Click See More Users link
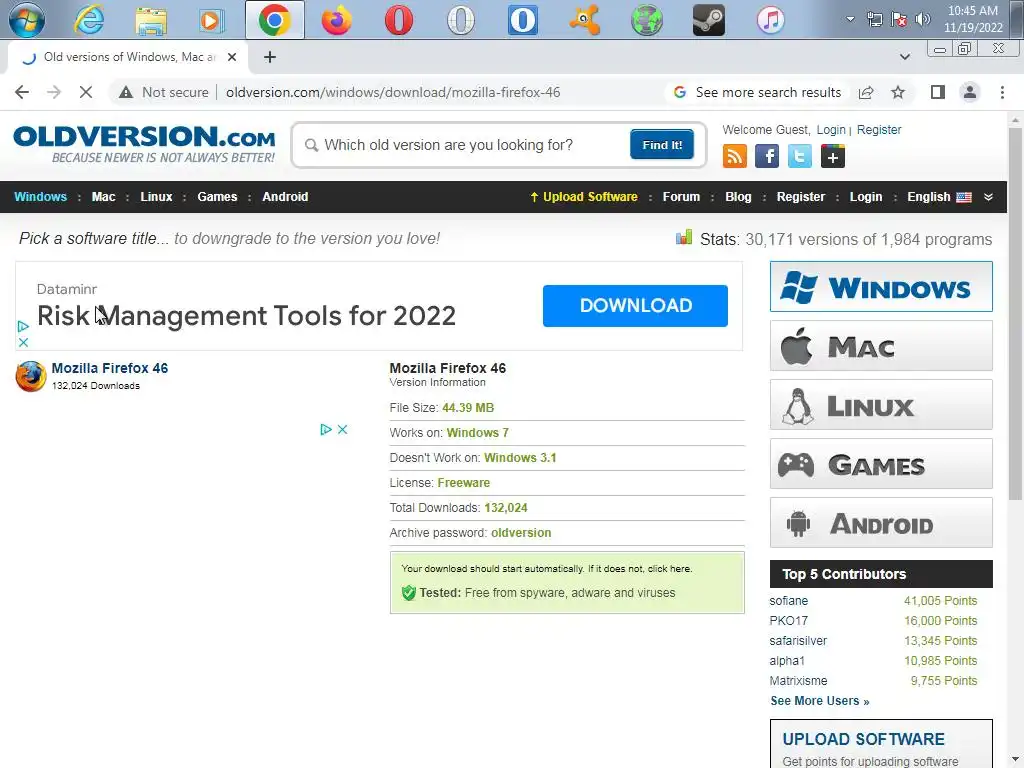 pyautogui.click(x=820, y=701)
